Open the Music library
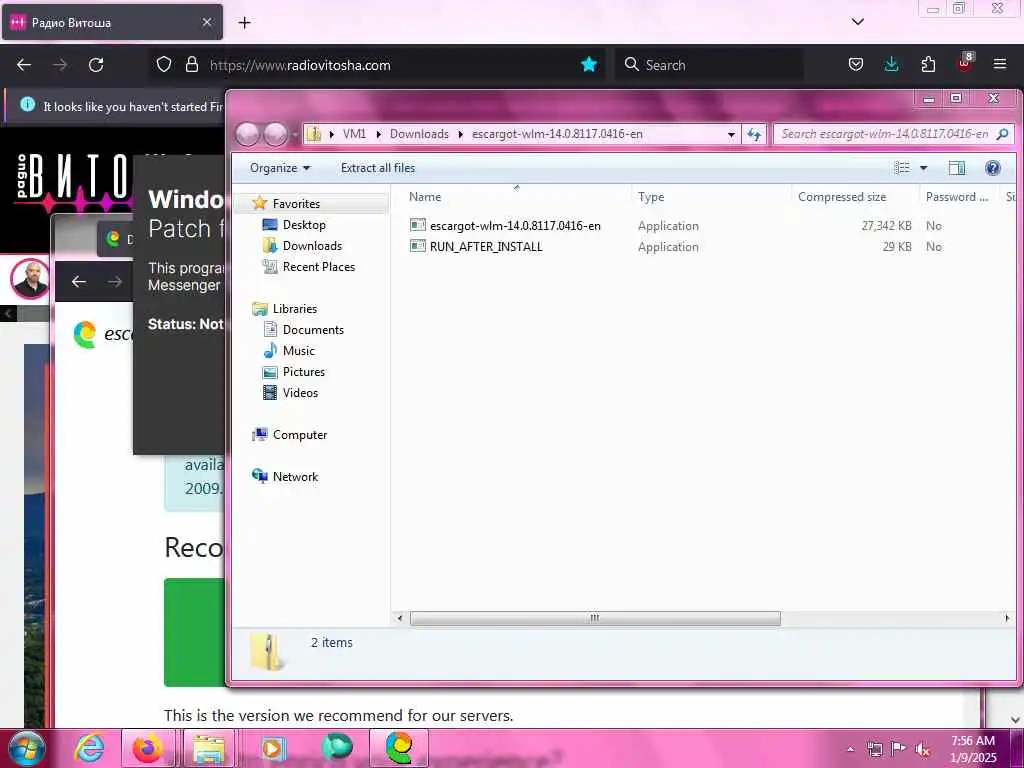 click(298, 351)
